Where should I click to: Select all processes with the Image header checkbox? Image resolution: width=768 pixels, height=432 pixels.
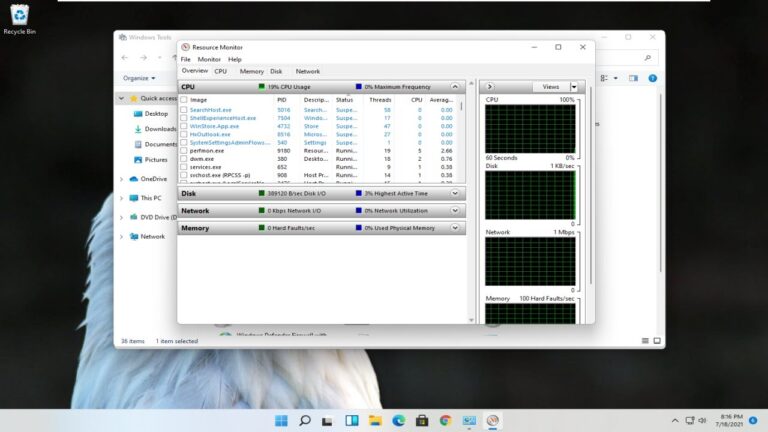coord(184,99)
